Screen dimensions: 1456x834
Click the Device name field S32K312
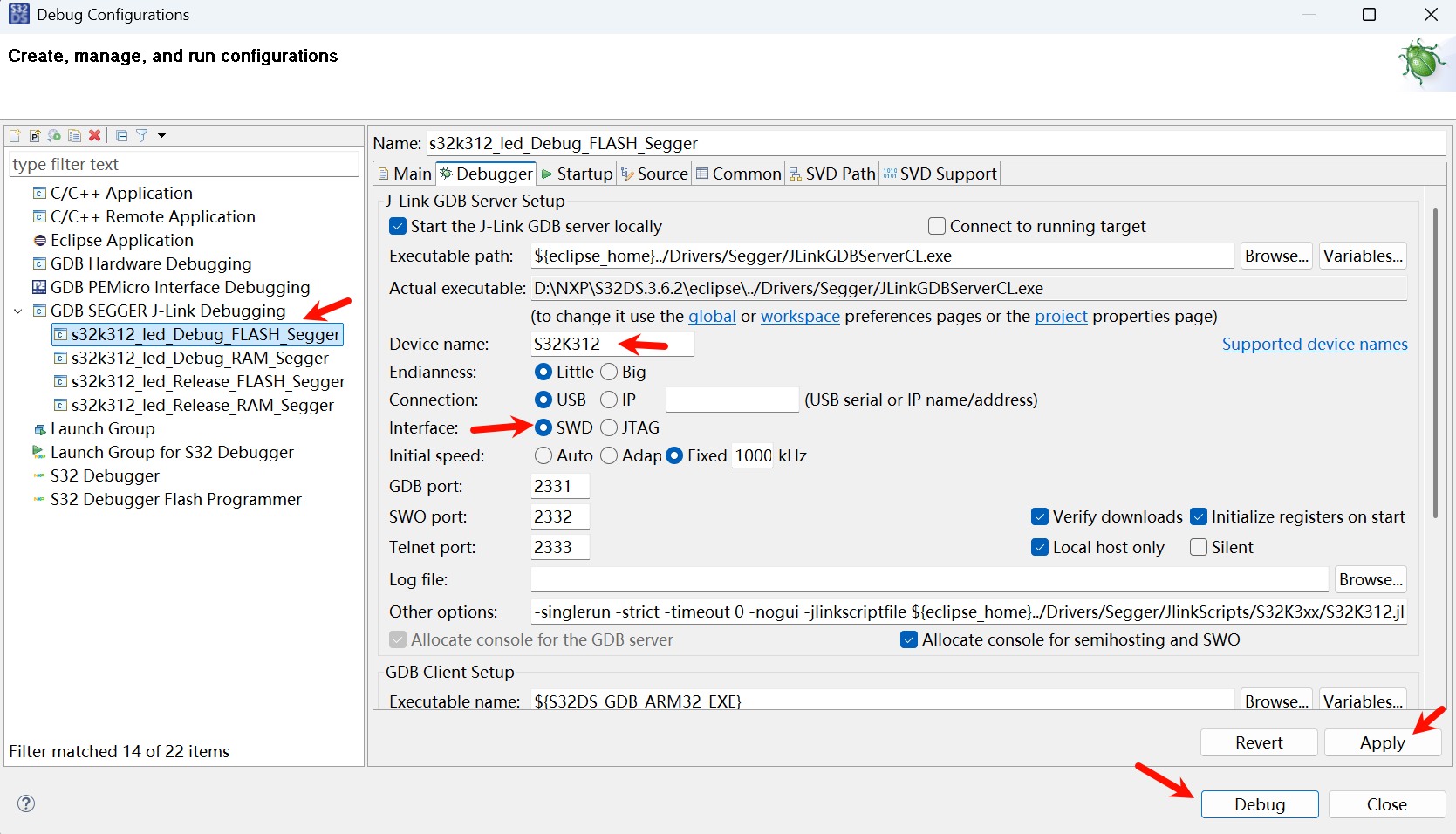tap(612, 344)
